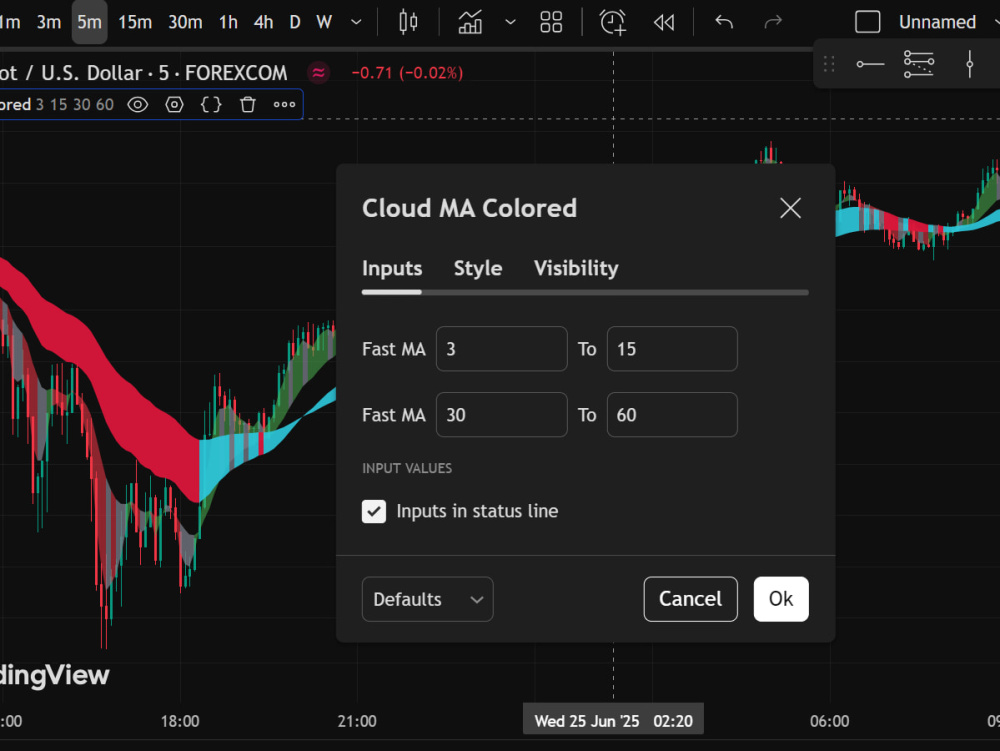Click the Fast MA field containing 30
Viewport: 1000px width, 751px height.
pyautogui.click(x=501, y=415)
